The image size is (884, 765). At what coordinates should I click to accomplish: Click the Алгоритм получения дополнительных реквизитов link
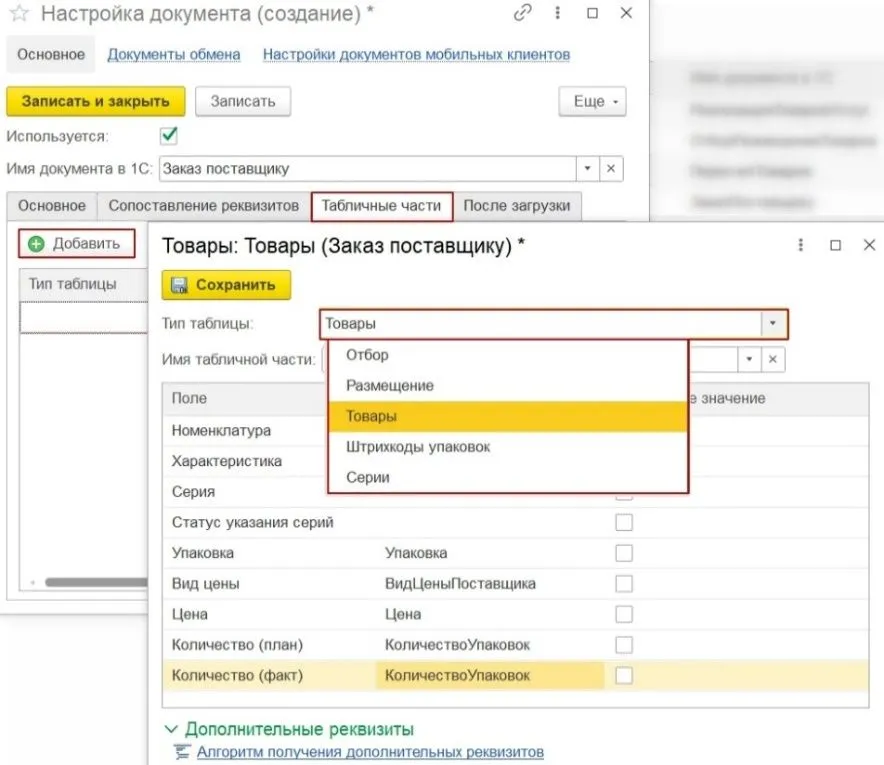coord(369,751)
